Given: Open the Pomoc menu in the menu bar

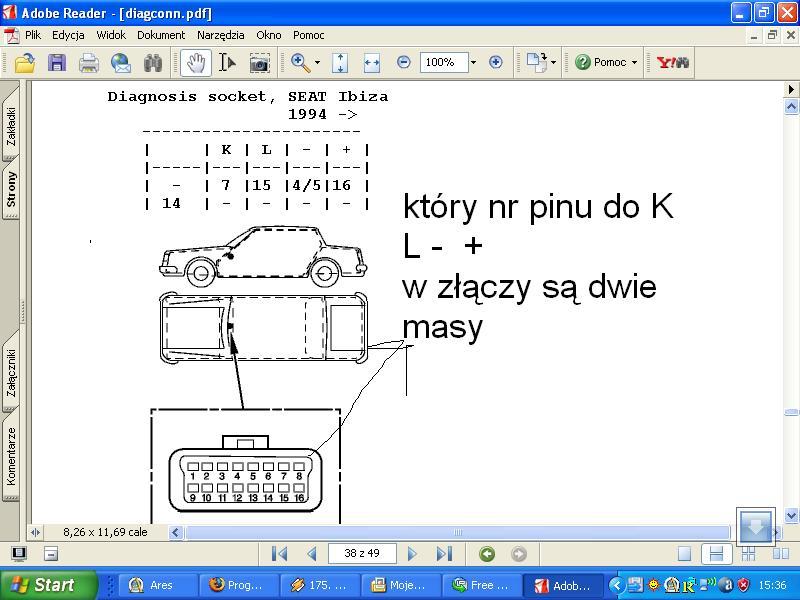Looking at the screenshot, I should (x=308, y=35).
